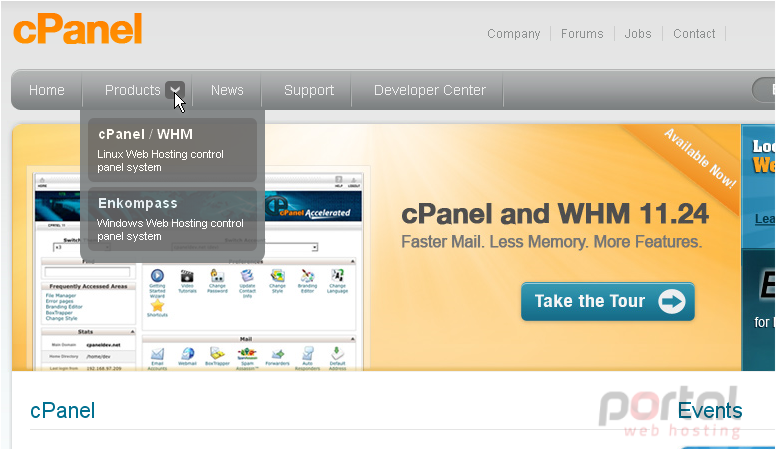Viewport: 776px width, 450px height.
Task: Click the Faster Mail. Less Memory tagline
Action: [x=551, y=242]
